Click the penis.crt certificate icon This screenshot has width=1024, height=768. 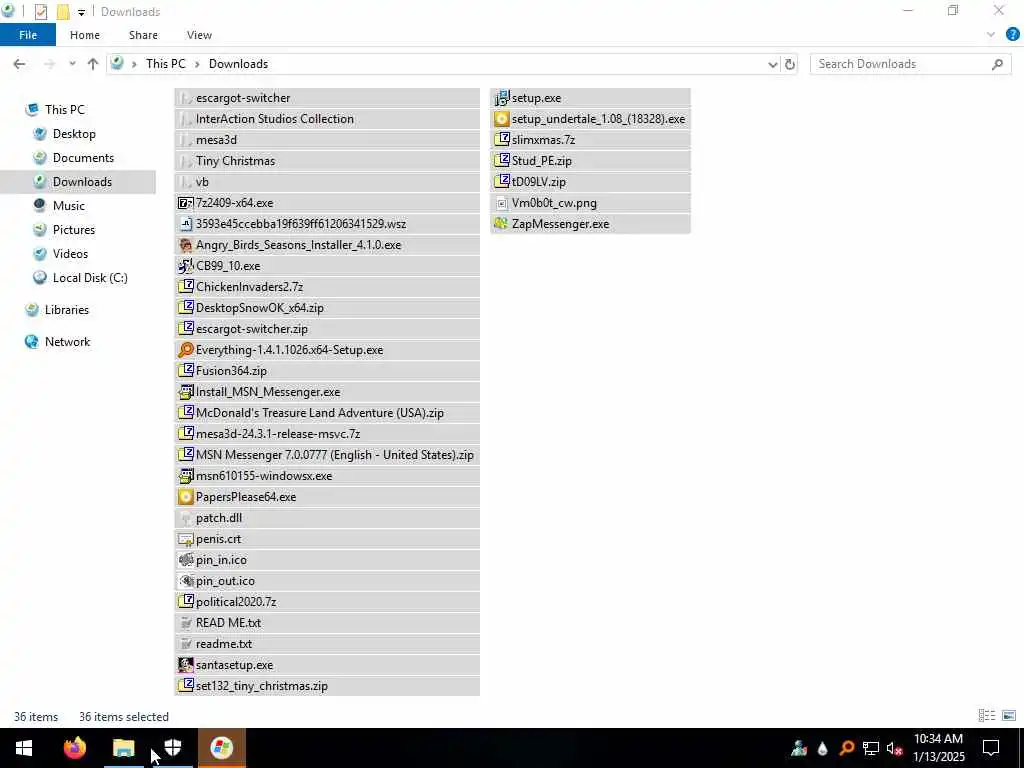tap(185, 539)
